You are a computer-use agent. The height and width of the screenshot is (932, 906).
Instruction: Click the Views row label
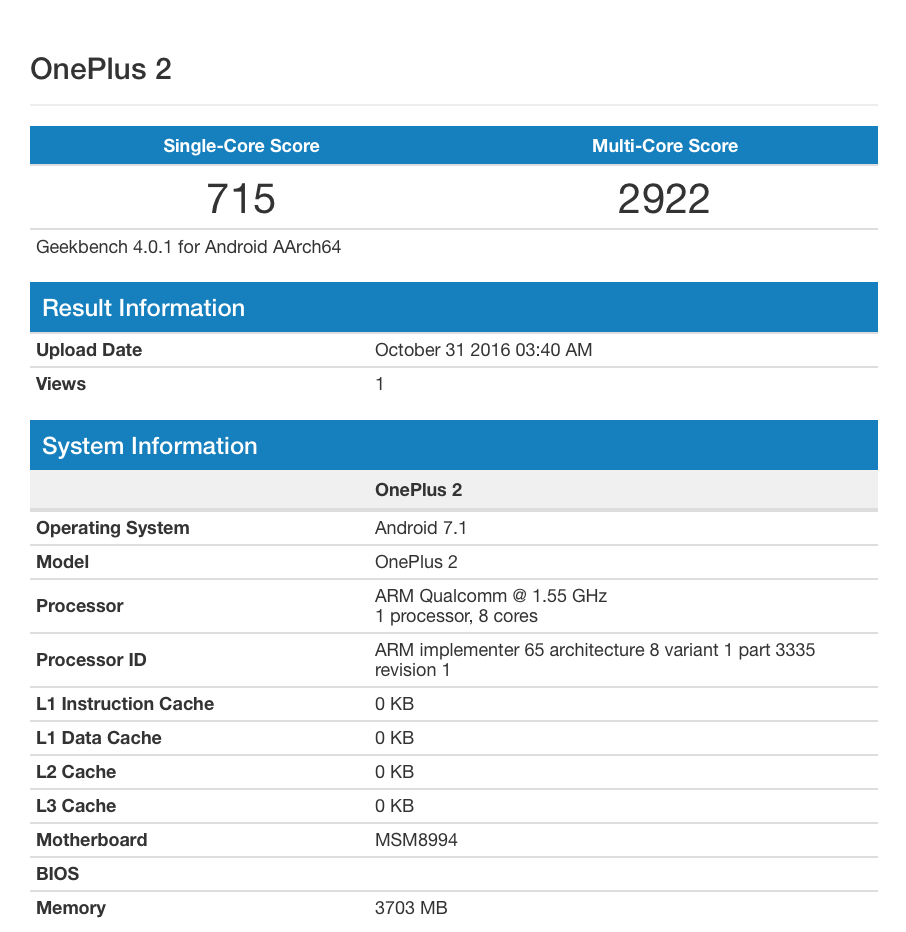[x=61, y=384]
